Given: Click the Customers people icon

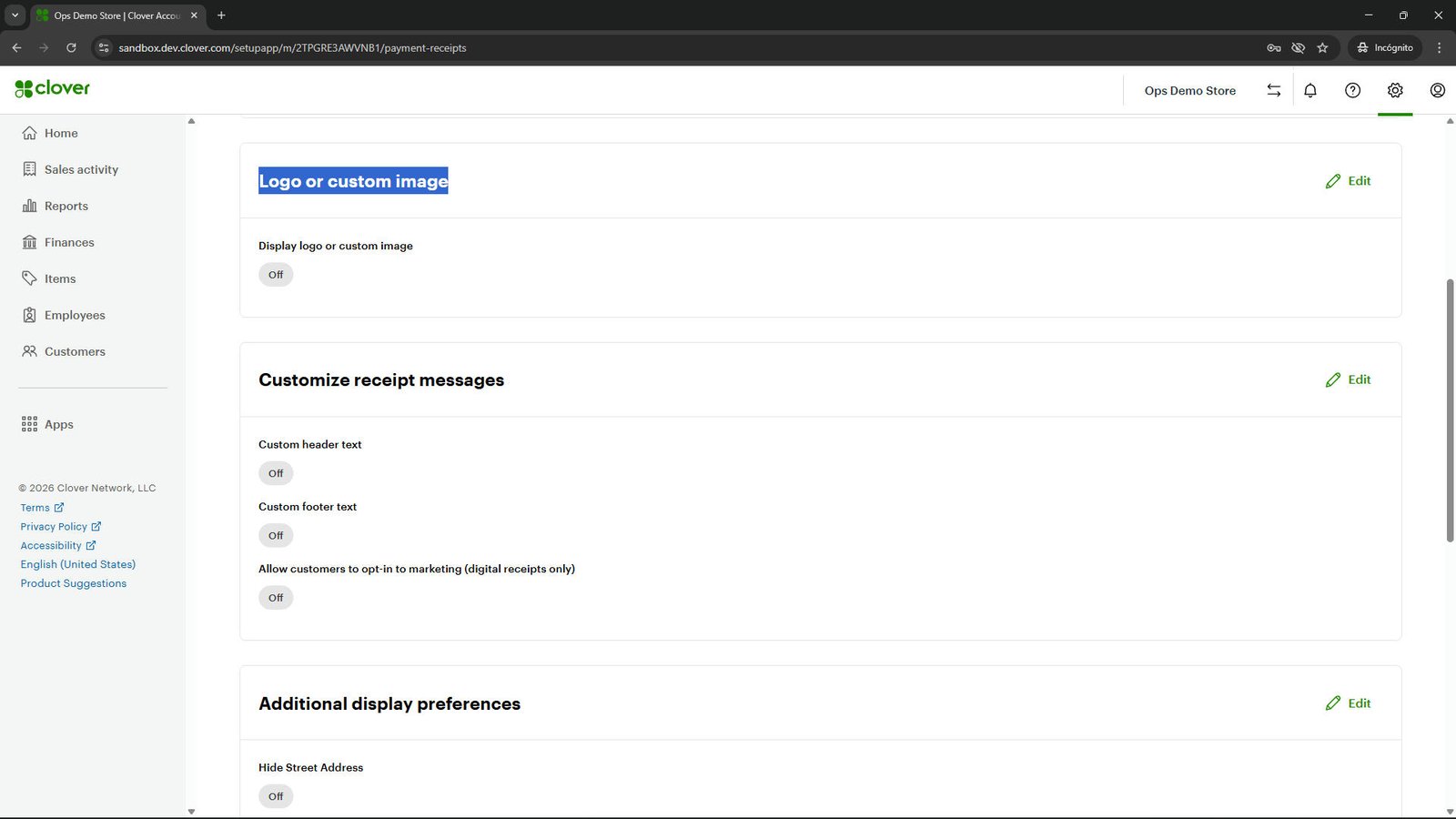Looking at the screenshot, I should 29,351.
